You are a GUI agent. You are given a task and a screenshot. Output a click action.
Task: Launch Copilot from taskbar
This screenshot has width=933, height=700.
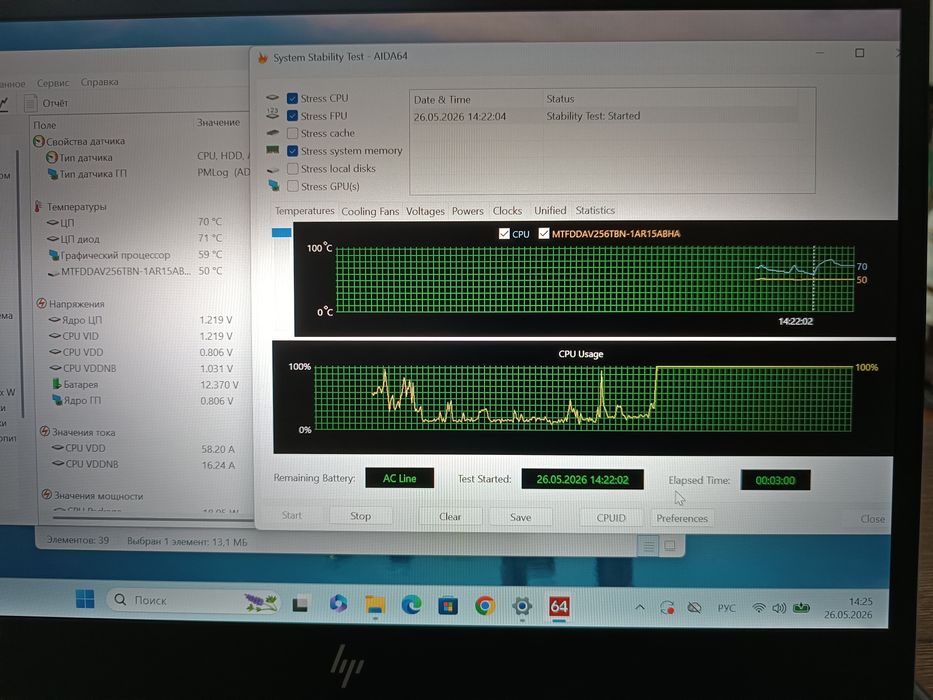coord(338,604)
